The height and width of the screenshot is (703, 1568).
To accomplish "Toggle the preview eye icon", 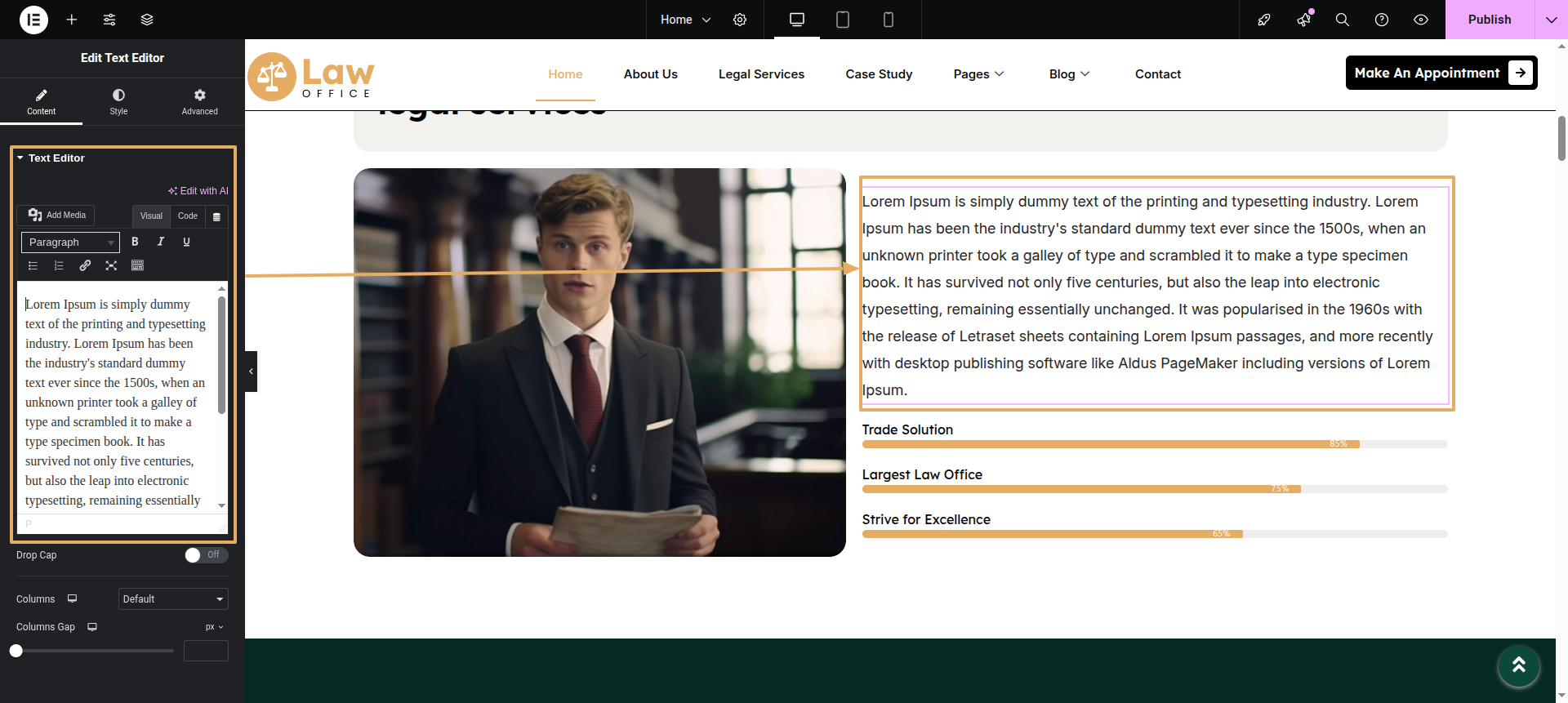I will click(1421, 20).
